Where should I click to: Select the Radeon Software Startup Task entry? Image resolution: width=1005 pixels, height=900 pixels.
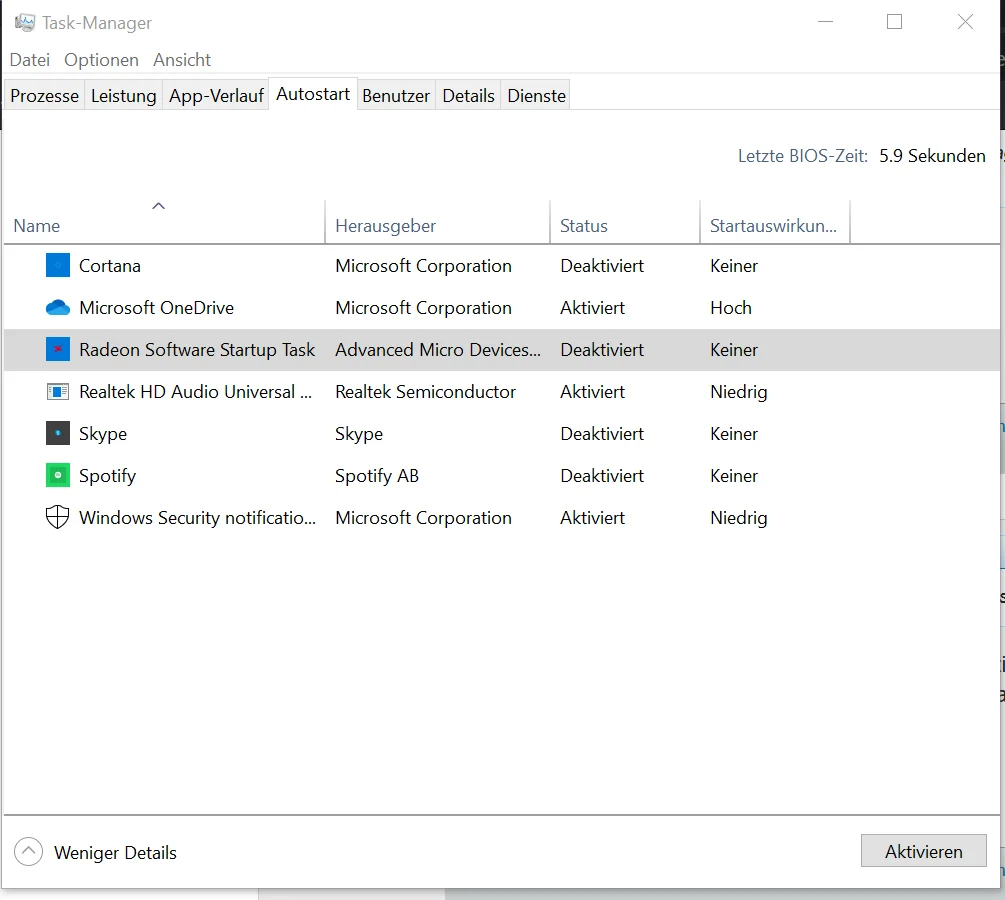click(197, 349)
